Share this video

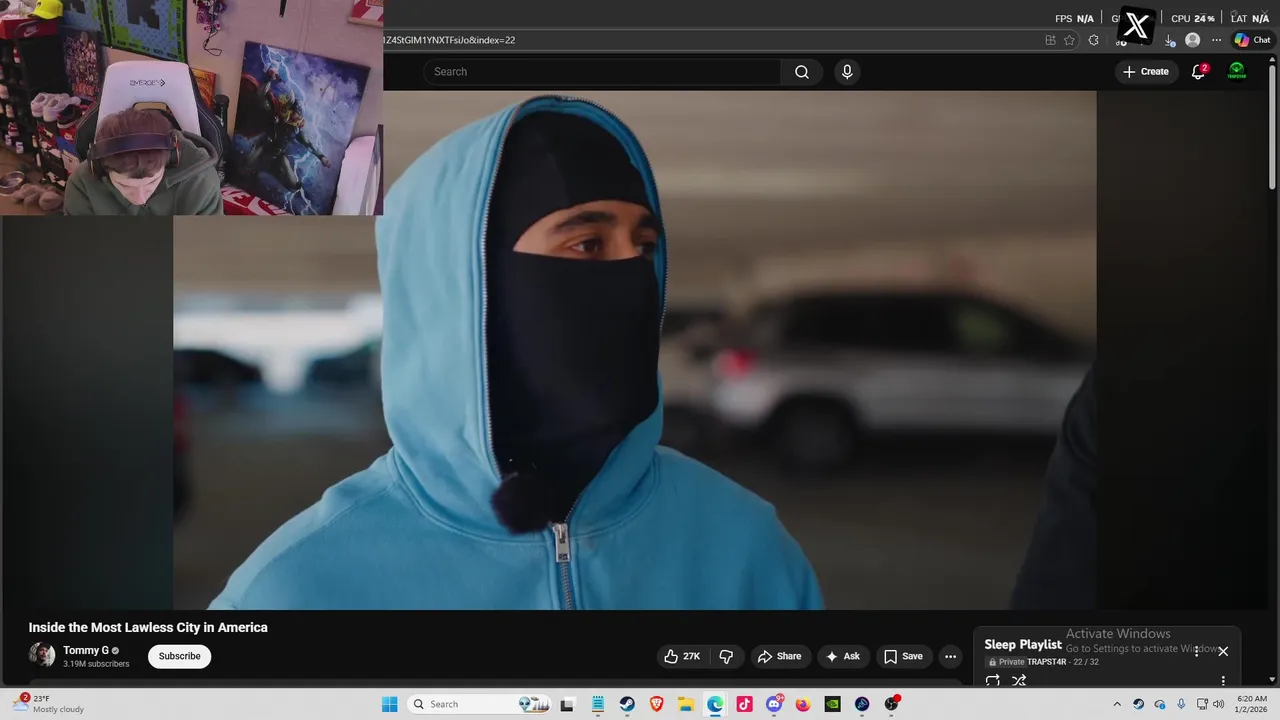780,656
